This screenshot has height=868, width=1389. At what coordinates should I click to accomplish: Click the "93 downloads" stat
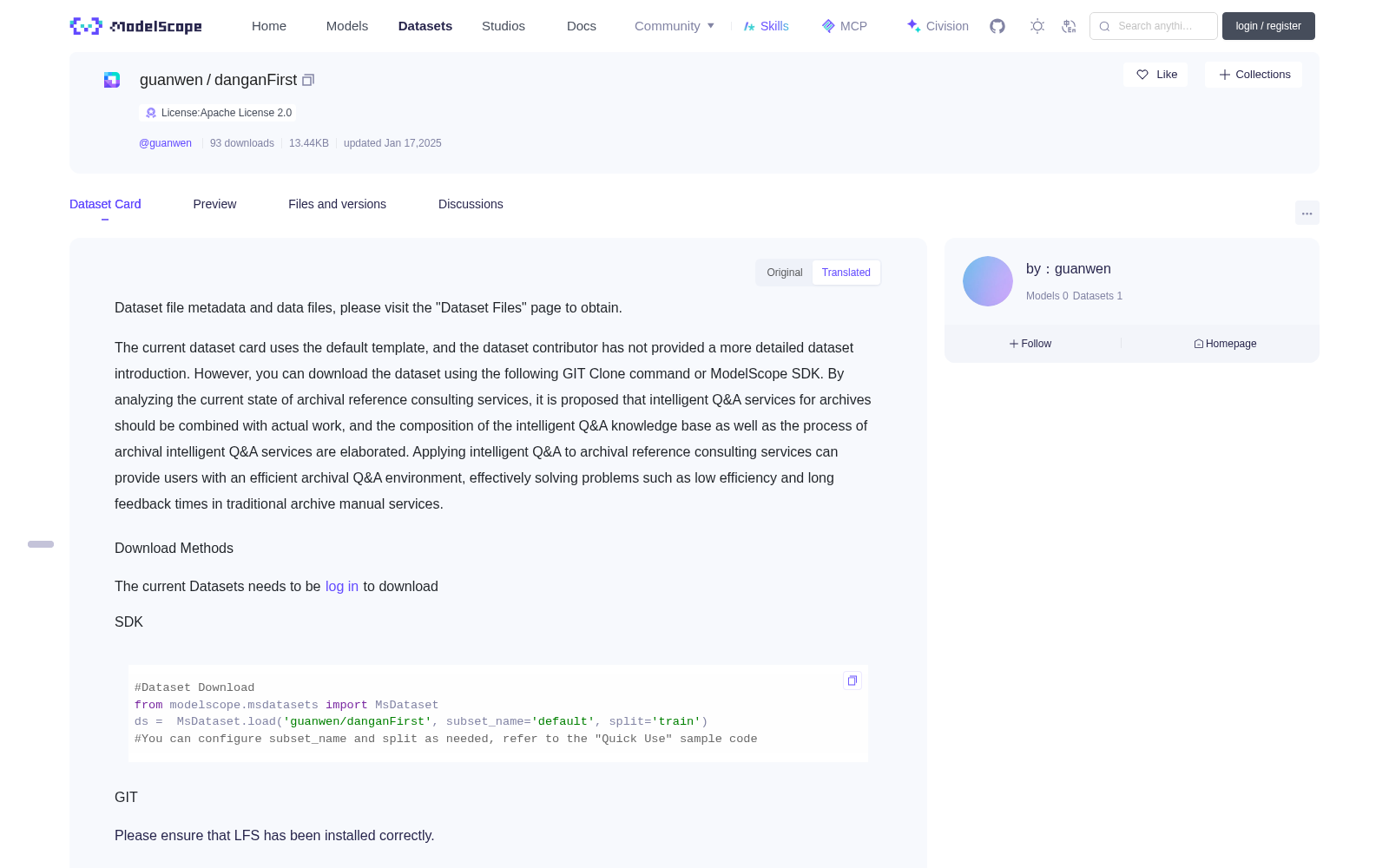pyautogui.click(x=242, y=143)
